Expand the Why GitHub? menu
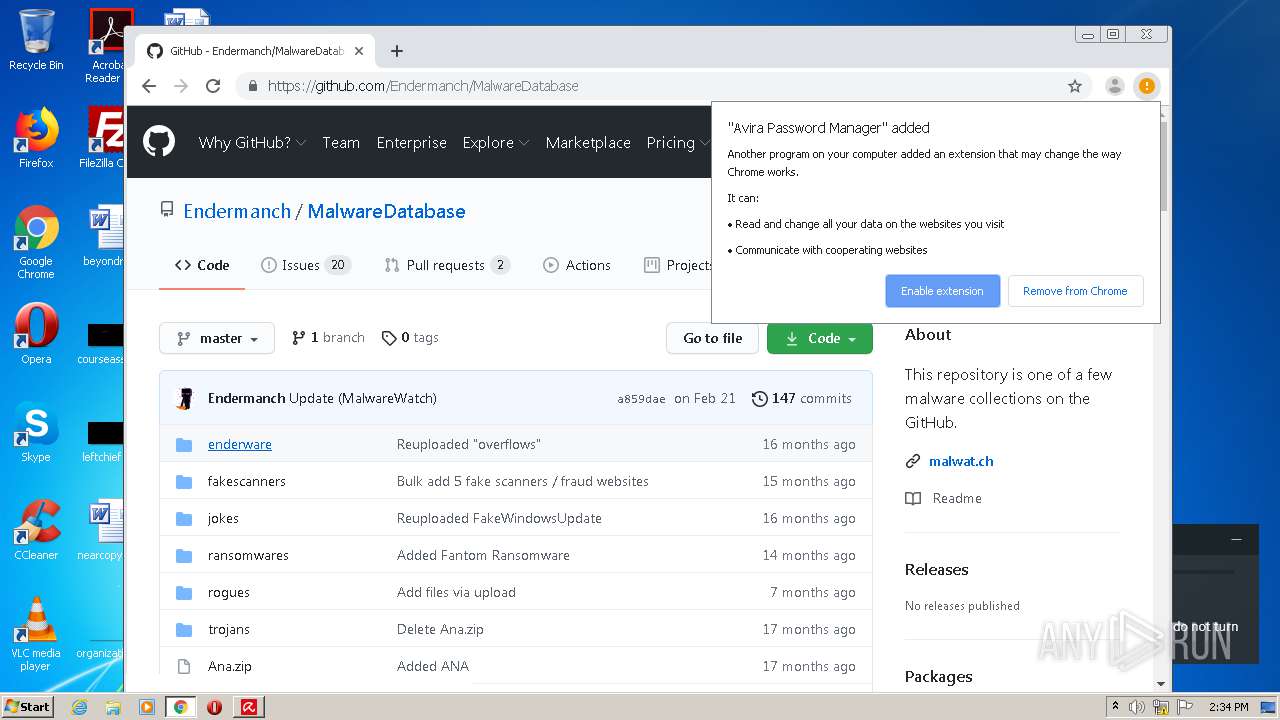 [252, 142]
